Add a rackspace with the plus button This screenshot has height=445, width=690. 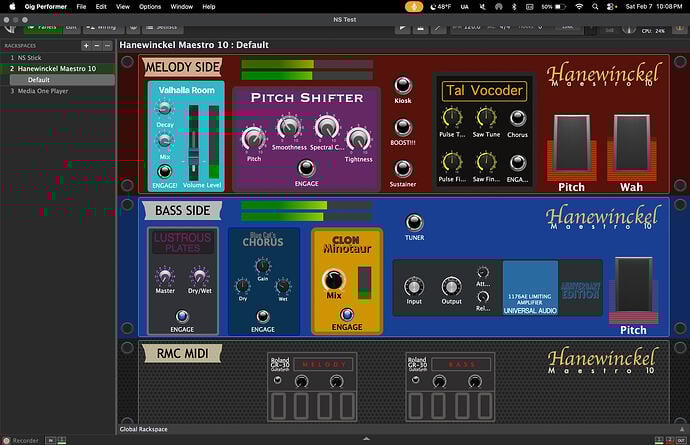click(85, 45)
